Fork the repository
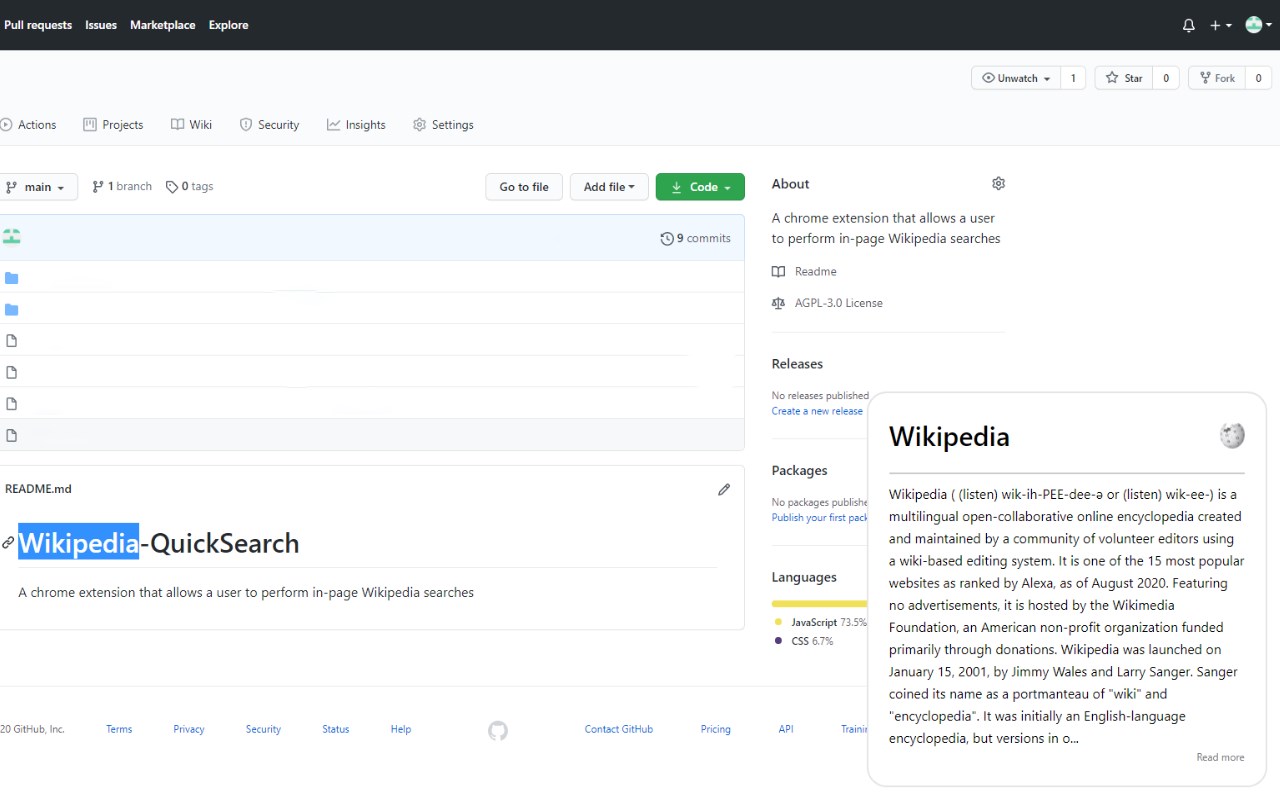1280x800 pixels. coord(1216,78)
